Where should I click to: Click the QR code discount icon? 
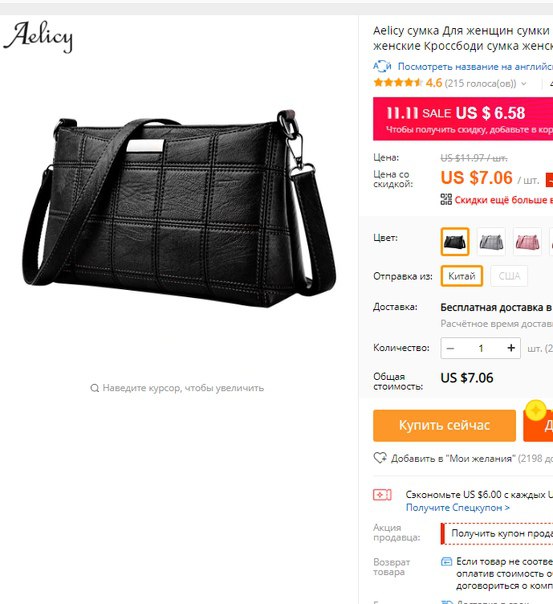446,199
